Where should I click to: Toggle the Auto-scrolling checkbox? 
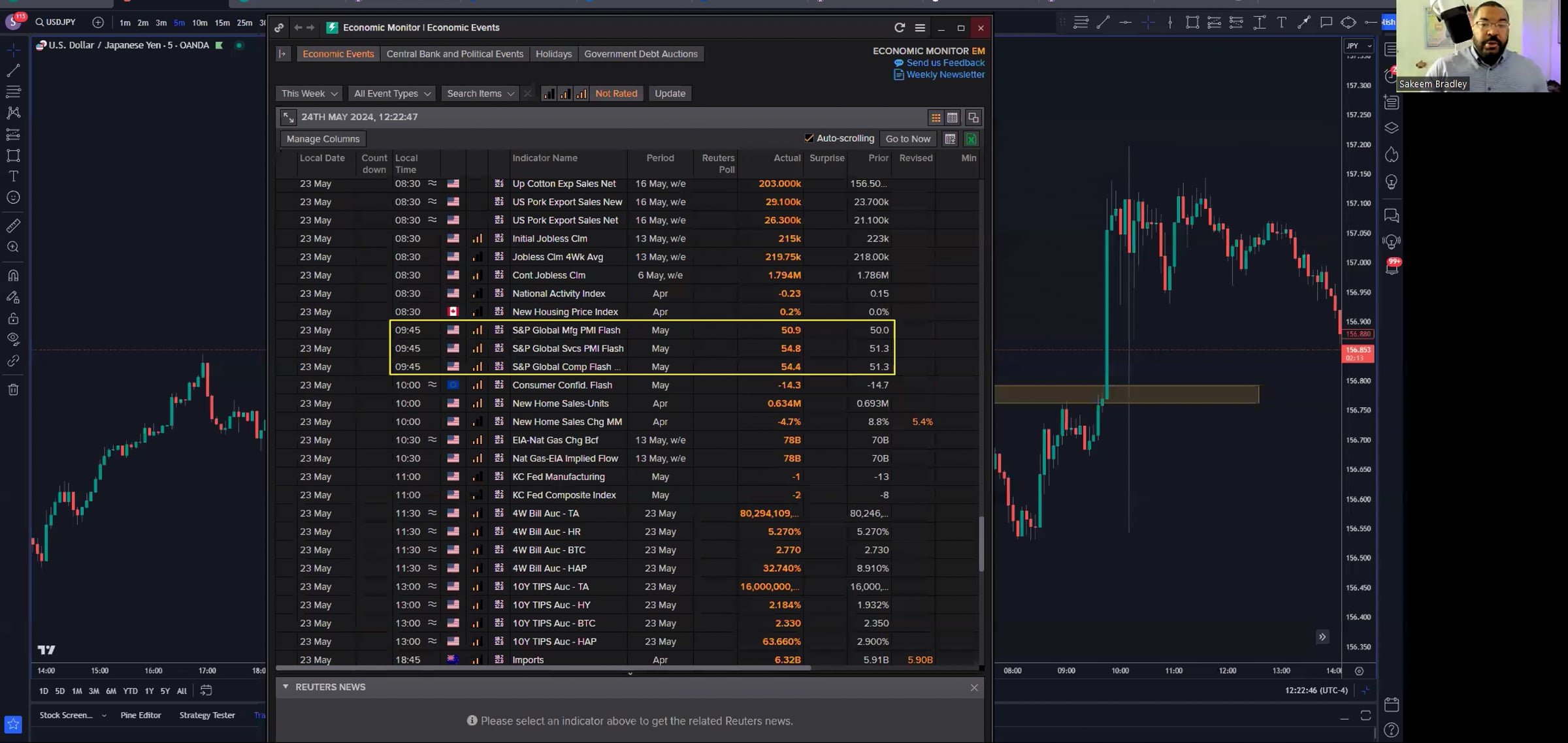point(809,138)
